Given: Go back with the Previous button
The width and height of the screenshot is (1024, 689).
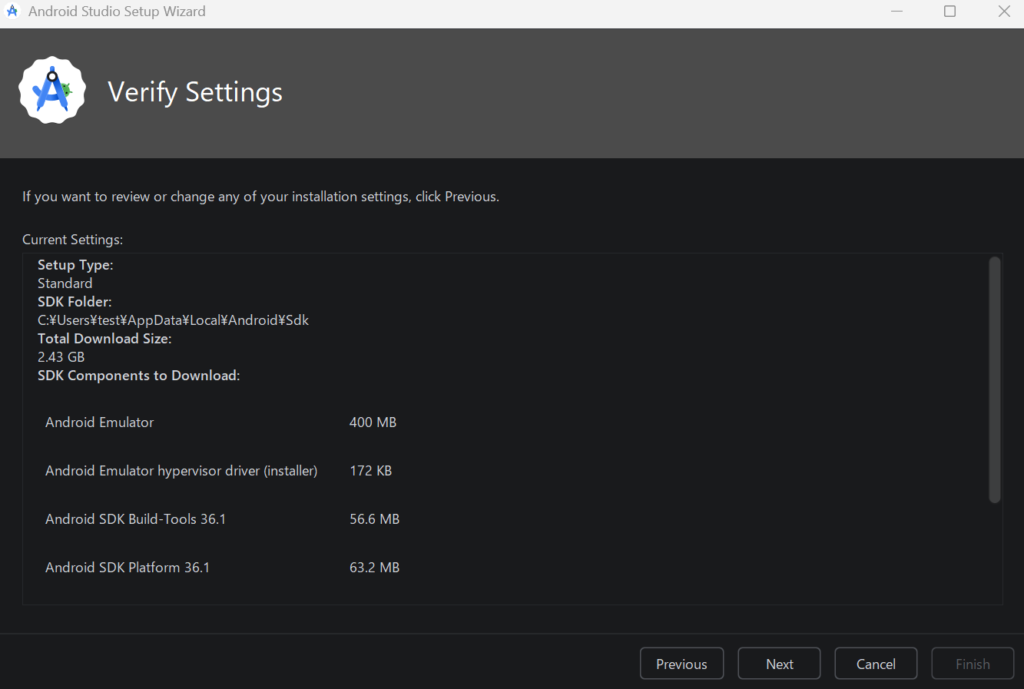Looking at the screenshot, I should (x=681, y=664).
